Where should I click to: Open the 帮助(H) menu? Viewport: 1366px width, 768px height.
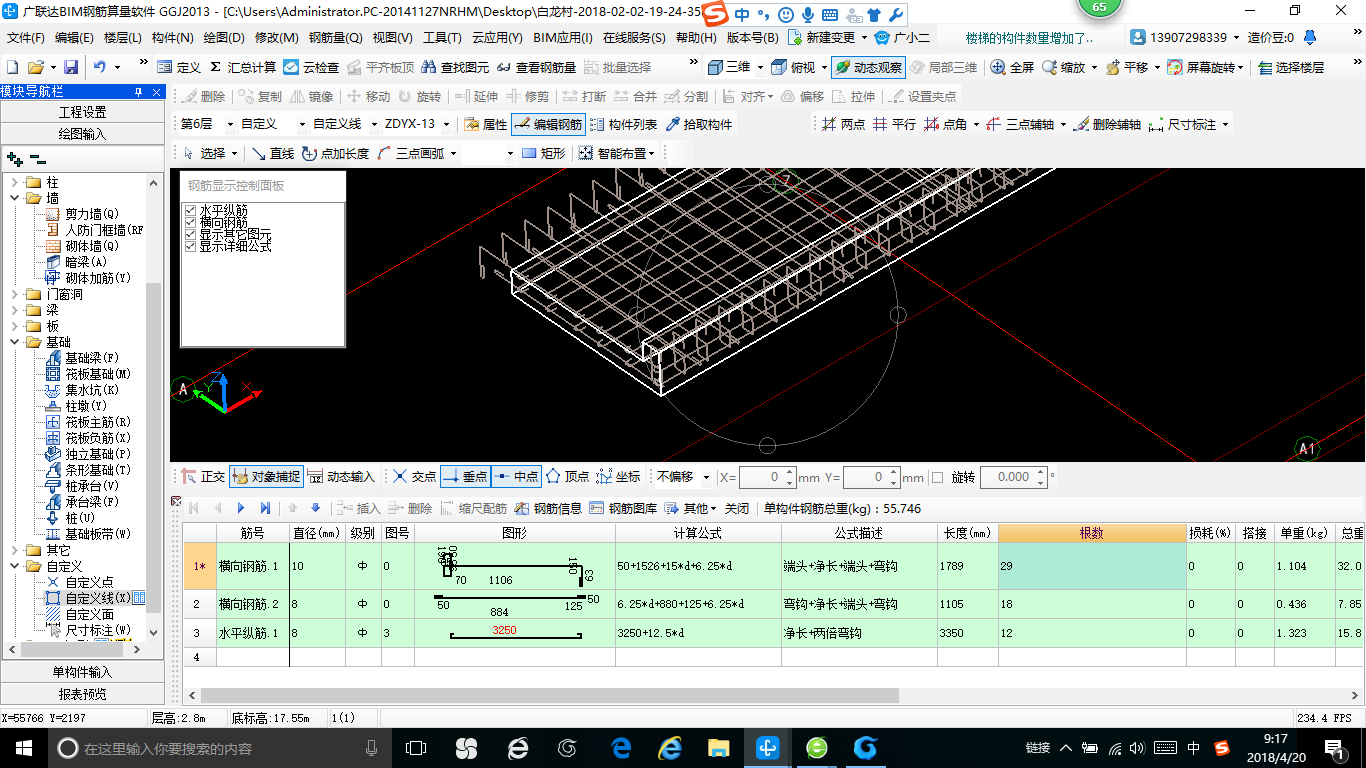tap(696, 38)
